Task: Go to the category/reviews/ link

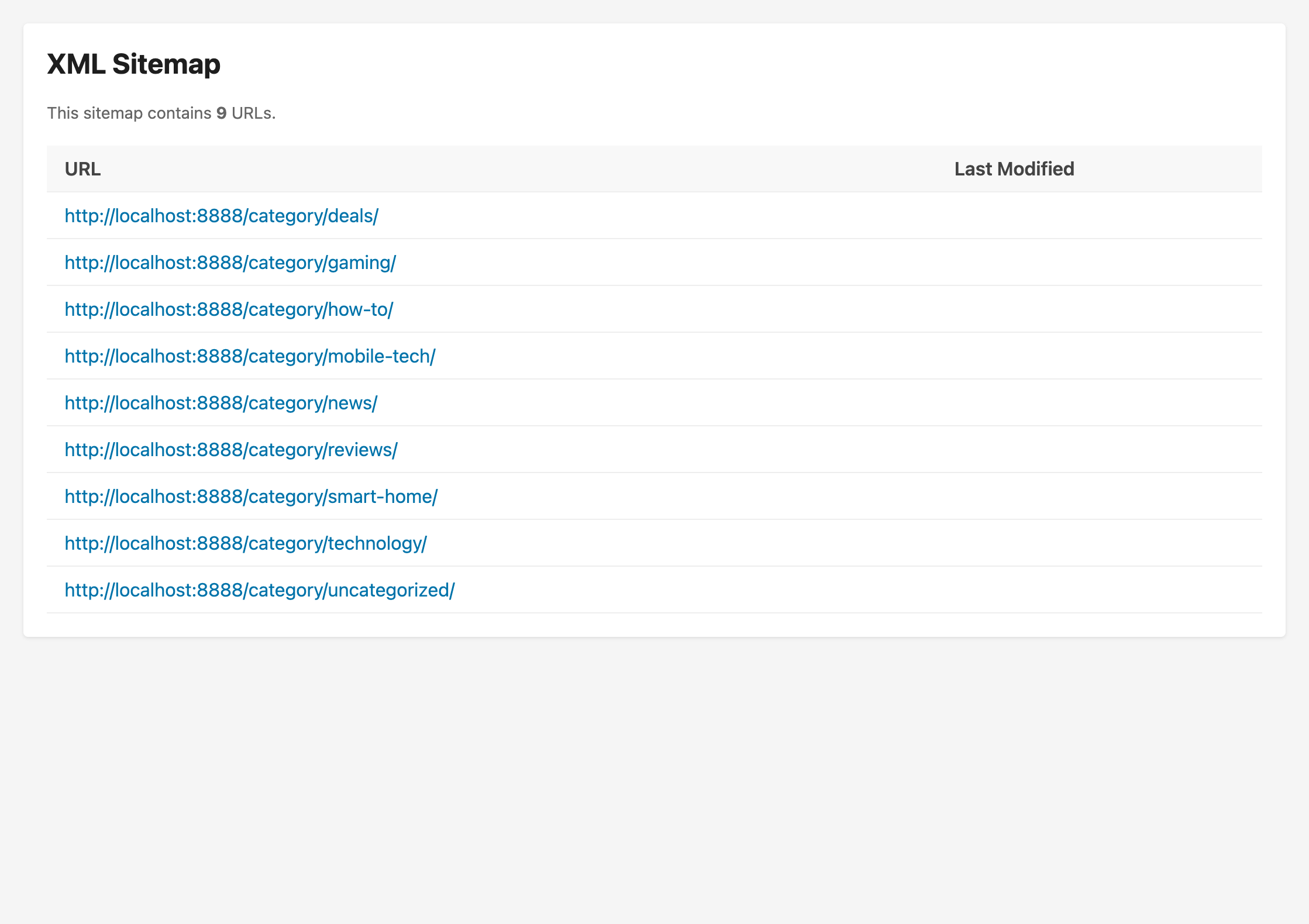Action: 231,450
